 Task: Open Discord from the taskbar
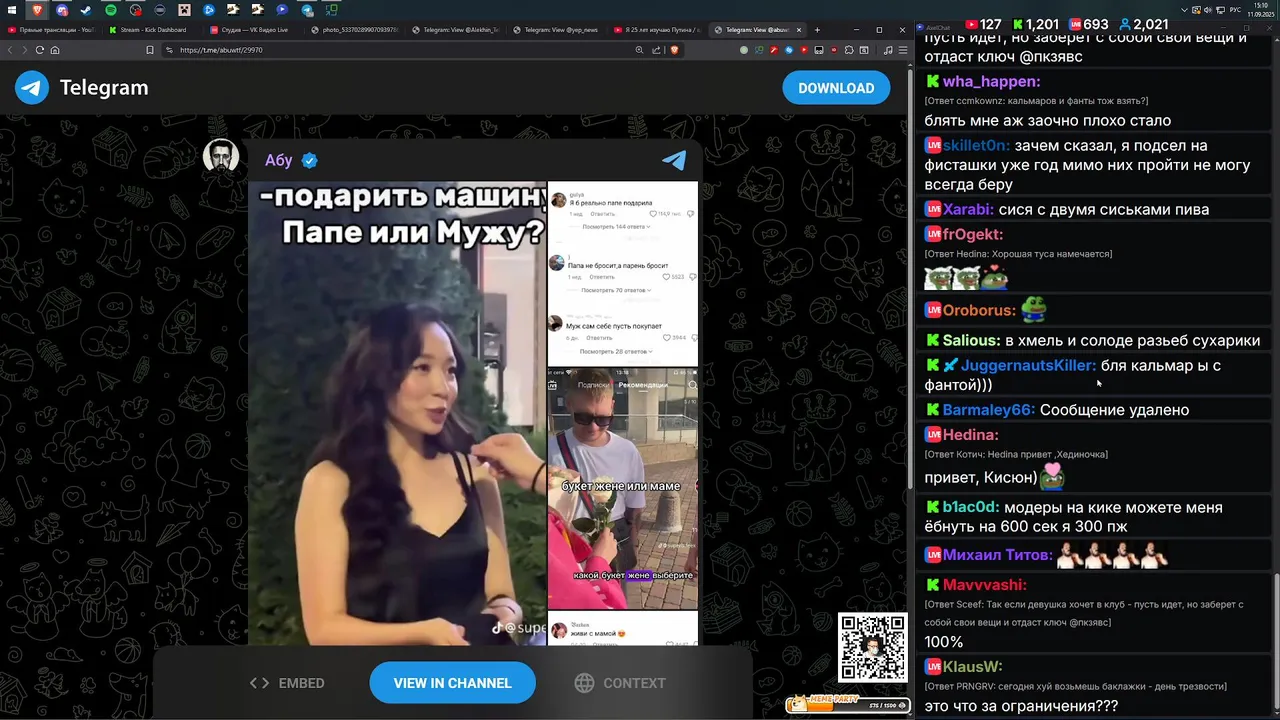(62, 9)
